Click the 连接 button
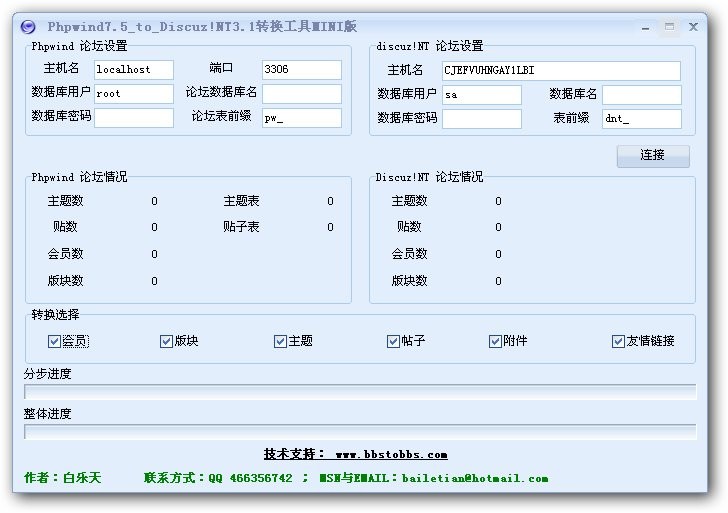 [653, 156]
